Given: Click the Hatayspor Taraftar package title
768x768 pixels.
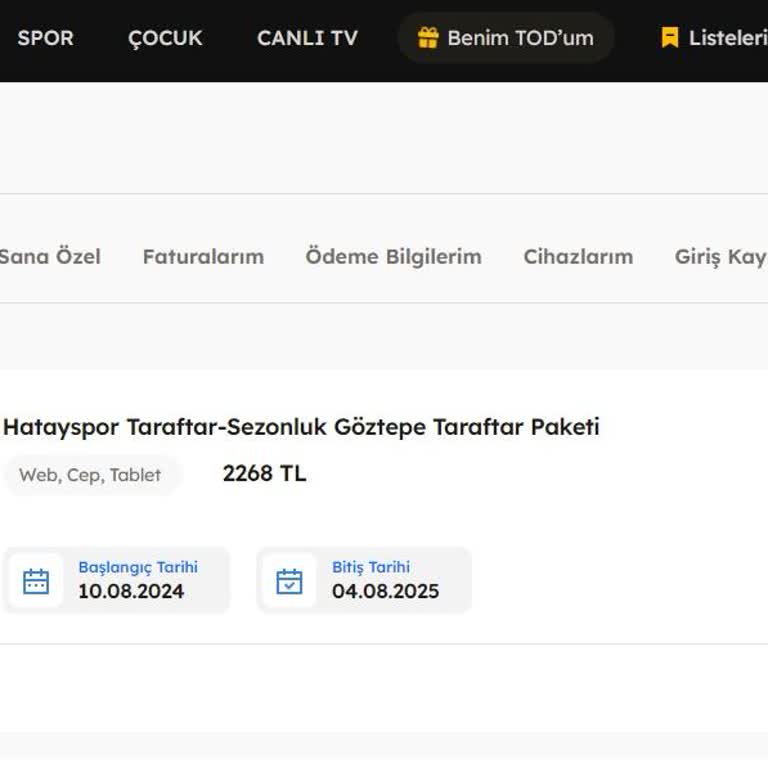Looking at the screenshot, I should pyautogui.click(x=301, y=427).
